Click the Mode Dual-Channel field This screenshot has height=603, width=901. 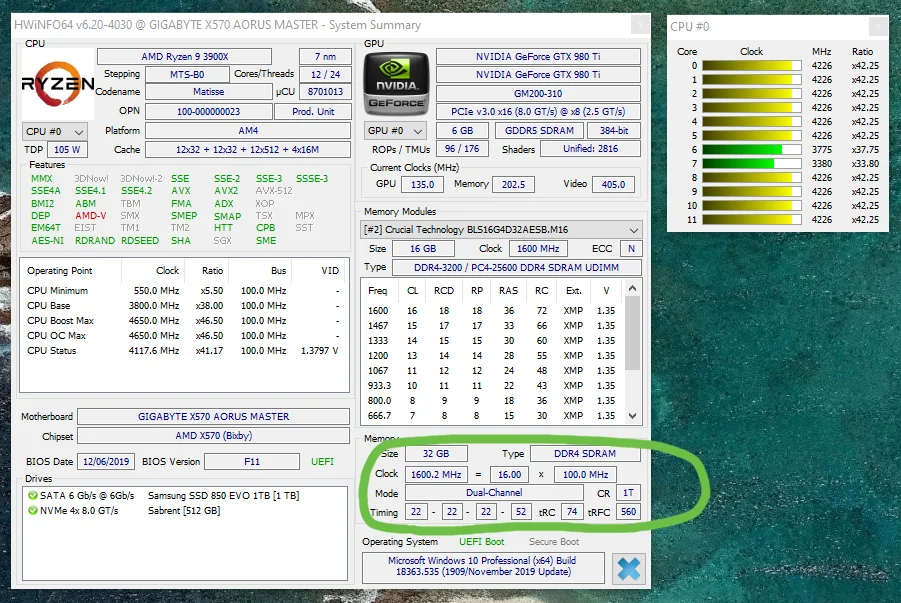point(494,493)
